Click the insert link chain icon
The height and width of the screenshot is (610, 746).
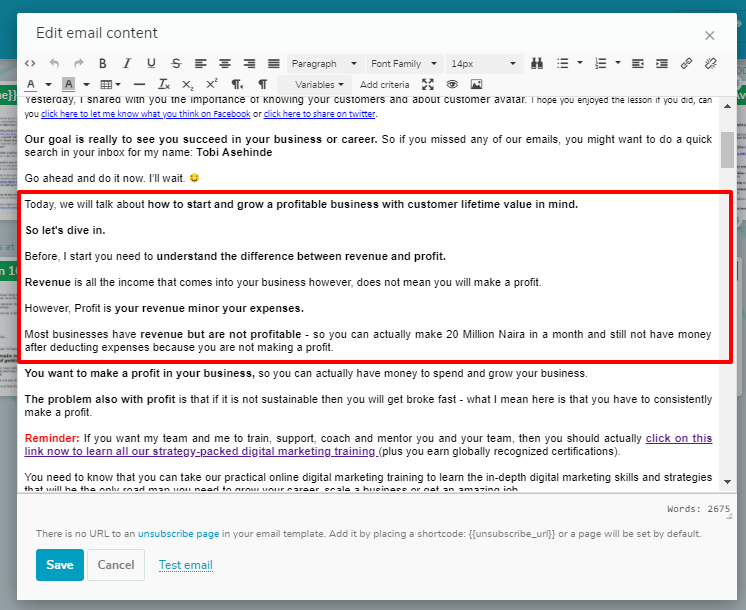point(686,63)
